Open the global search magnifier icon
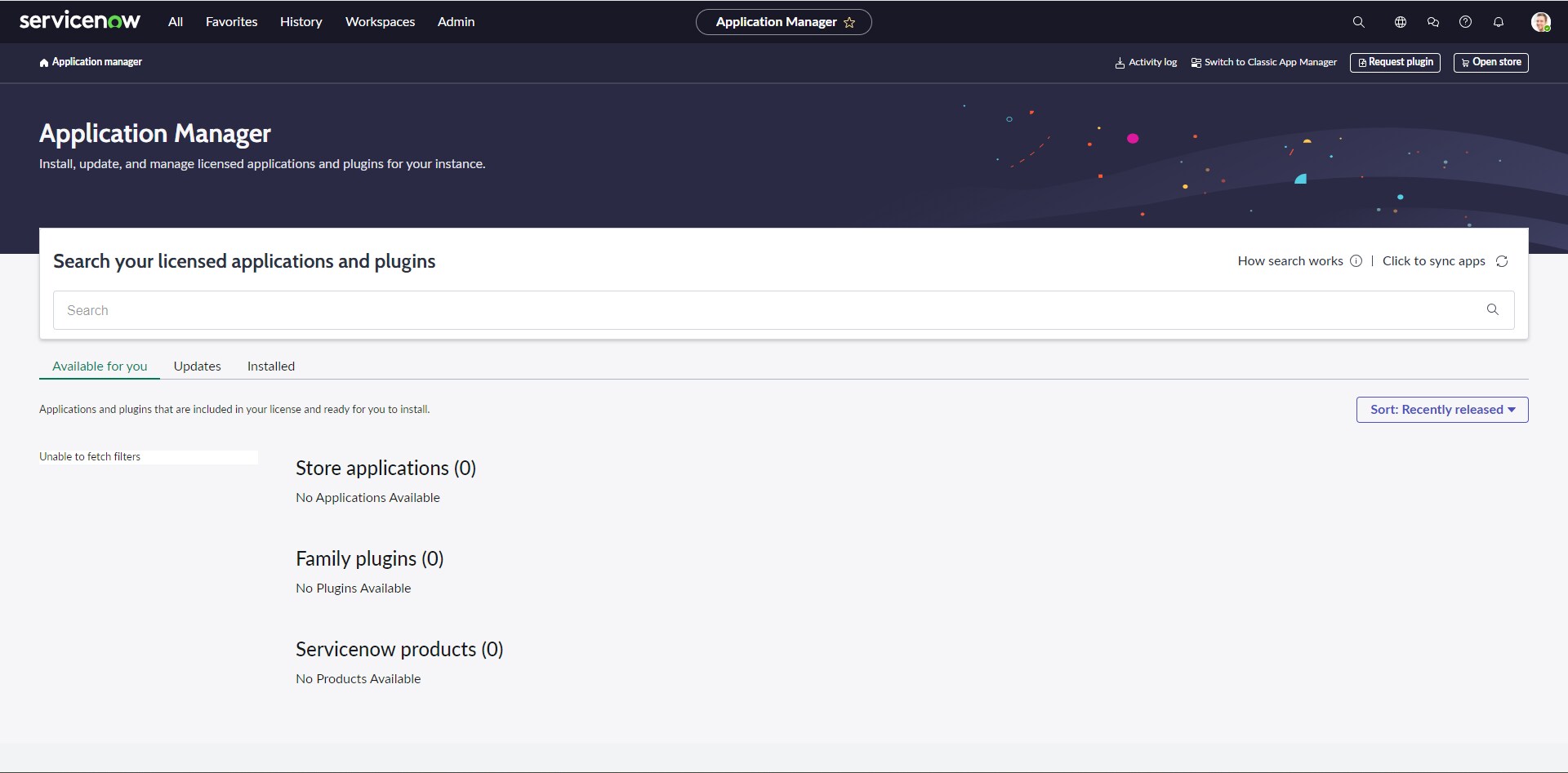 pos(1359,22)
